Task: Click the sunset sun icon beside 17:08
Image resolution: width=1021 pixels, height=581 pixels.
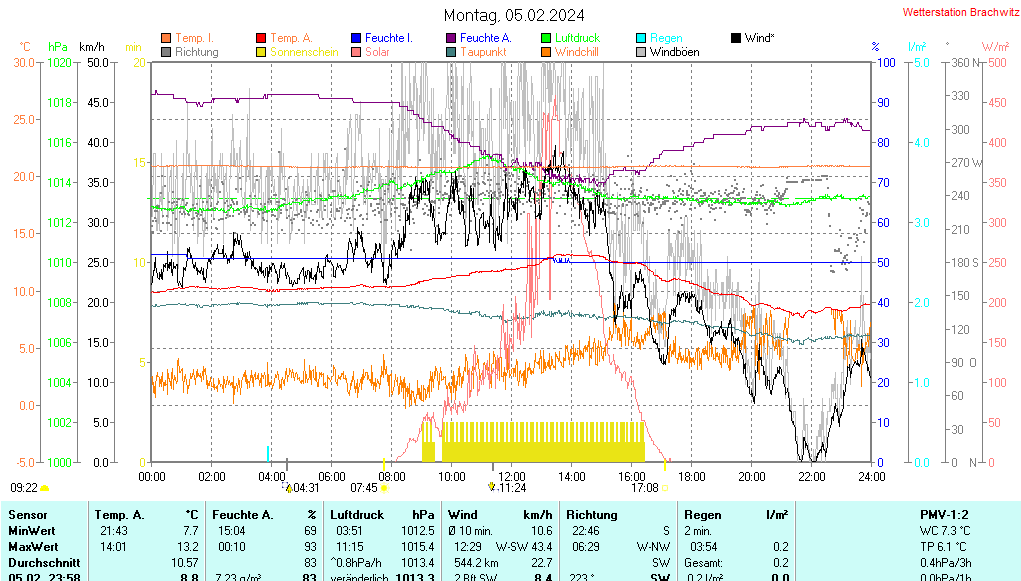Action: tap(666, 488)
